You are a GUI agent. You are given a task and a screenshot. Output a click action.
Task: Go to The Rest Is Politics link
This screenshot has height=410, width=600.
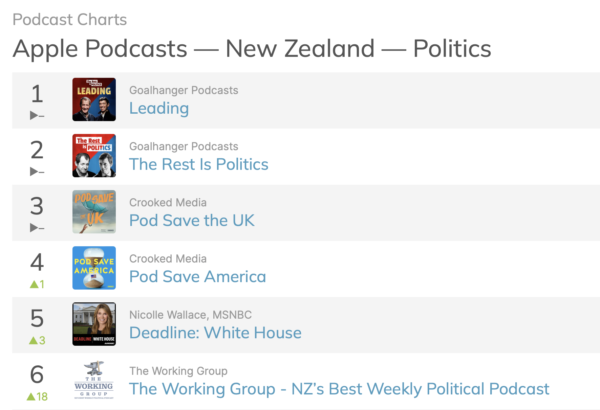click(199, 164)
